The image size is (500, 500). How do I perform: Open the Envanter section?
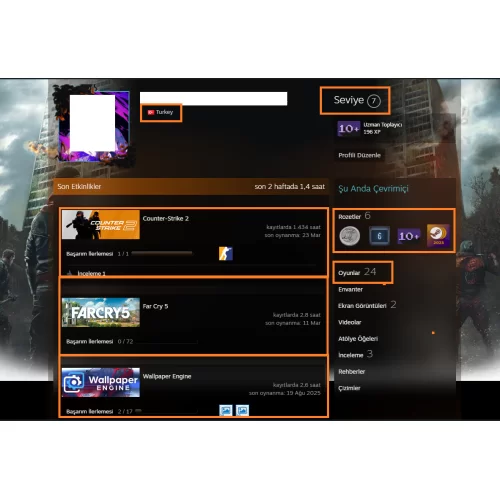[350, 289]
